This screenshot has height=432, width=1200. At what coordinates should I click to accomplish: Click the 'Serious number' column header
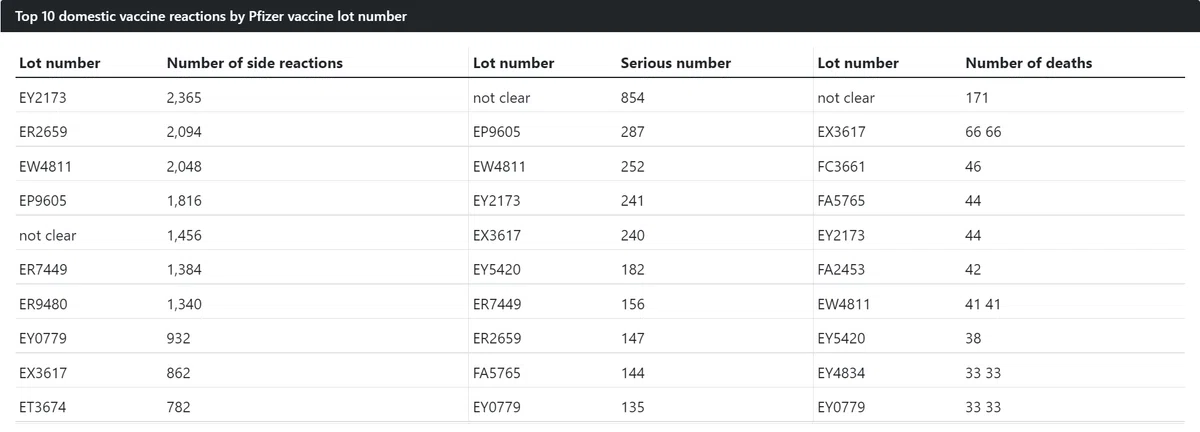pyautogui.click(x=675, y=63)
